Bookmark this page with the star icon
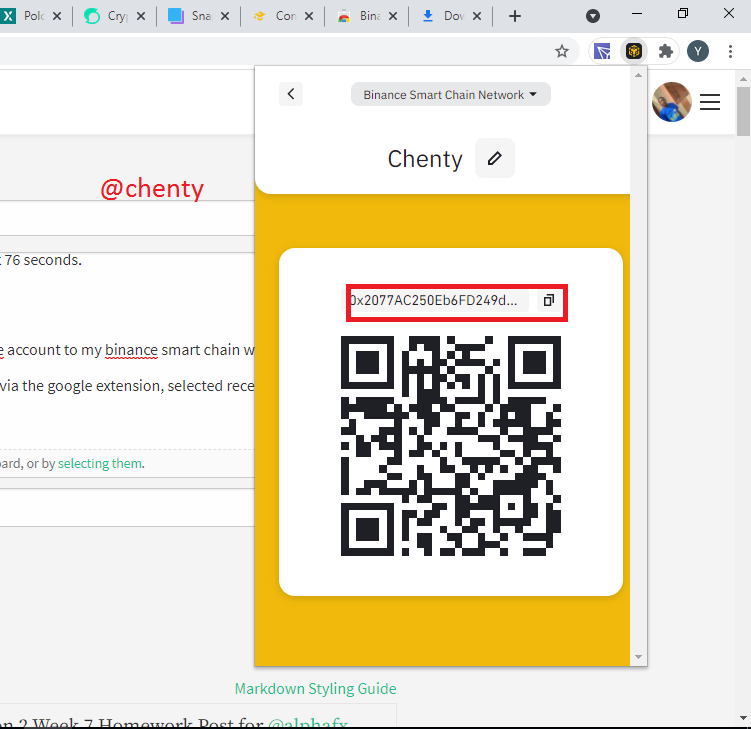Screen dimensions: 751x729 (562, 51)
